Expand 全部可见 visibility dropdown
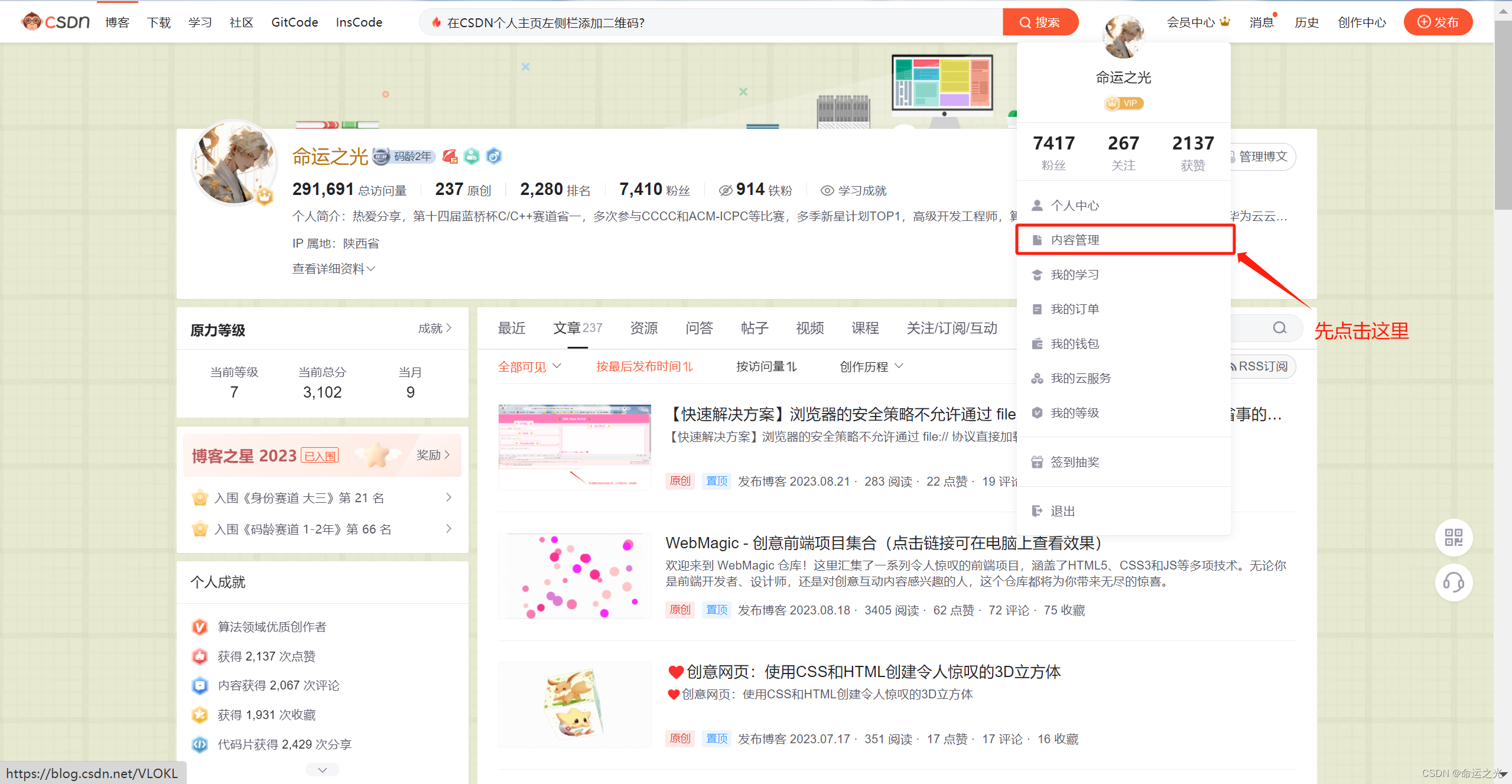Image resolution: width=1512 pixels, height=784 pixels. coord(529,367)
